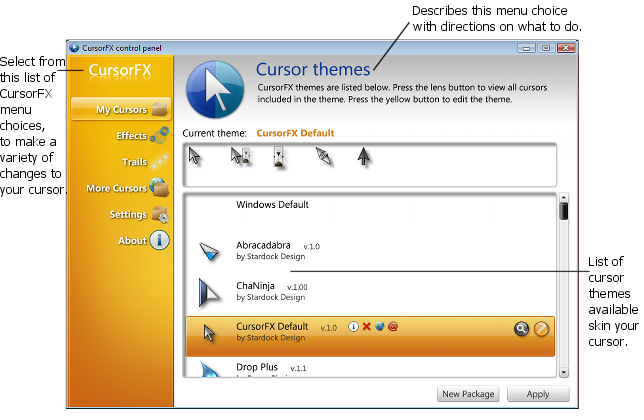644x420 pixels.
Task: Click the scrollbar up arrow
Action: point(564,197)
